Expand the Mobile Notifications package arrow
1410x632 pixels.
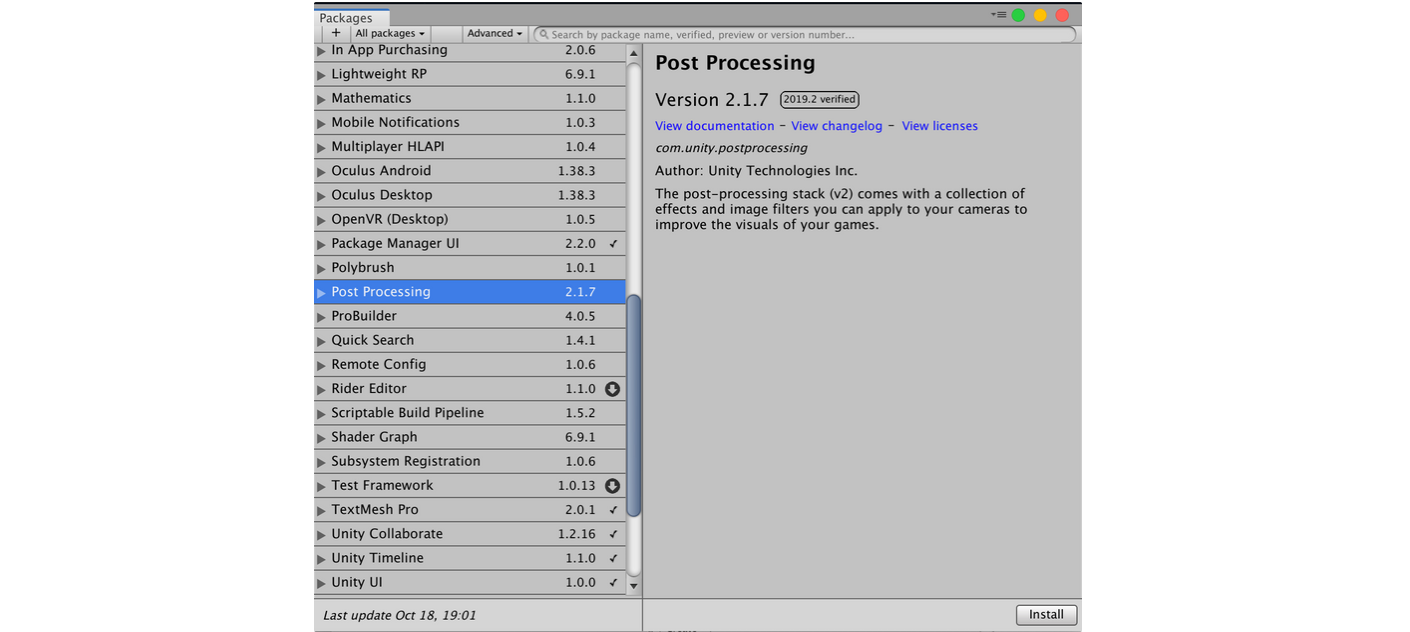pos(322,123)
